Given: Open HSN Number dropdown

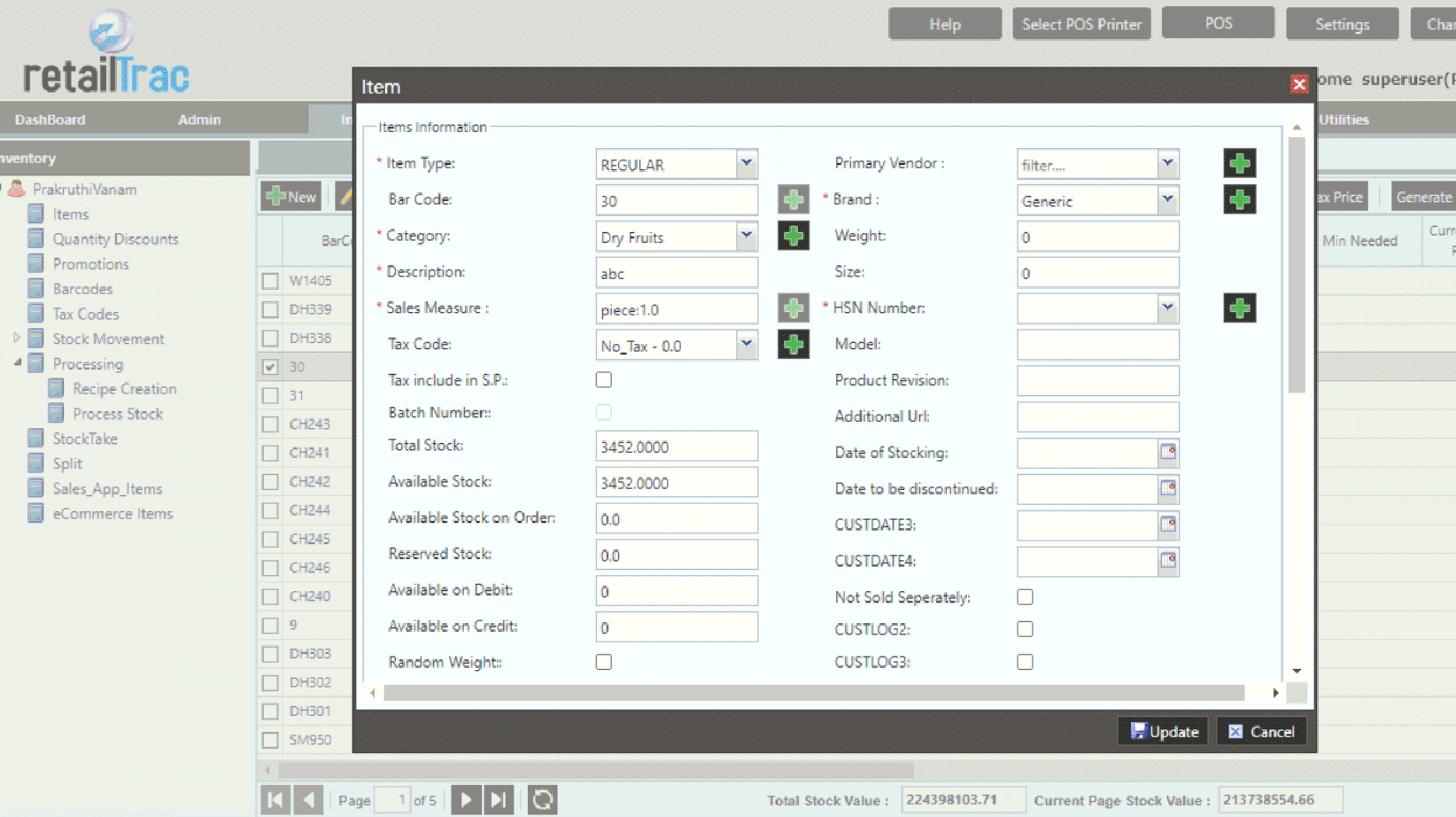Looking at the screenshot, I should (x=1168, y=308).
